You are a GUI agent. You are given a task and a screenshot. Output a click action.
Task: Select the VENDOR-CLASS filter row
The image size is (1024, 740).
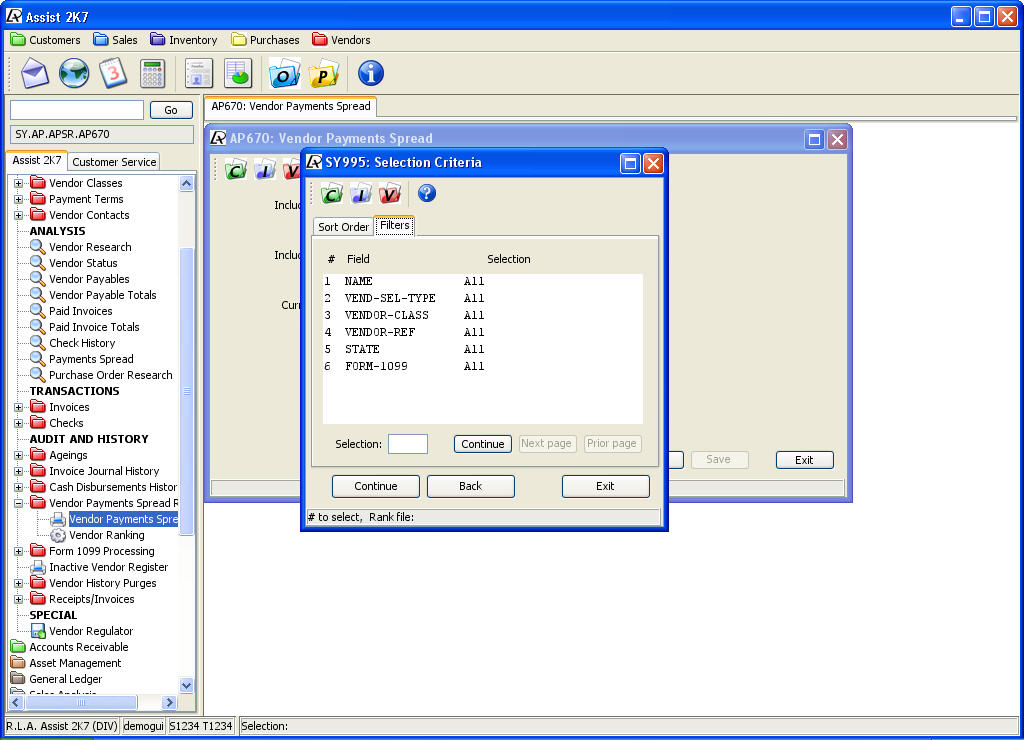pos(483,315)
